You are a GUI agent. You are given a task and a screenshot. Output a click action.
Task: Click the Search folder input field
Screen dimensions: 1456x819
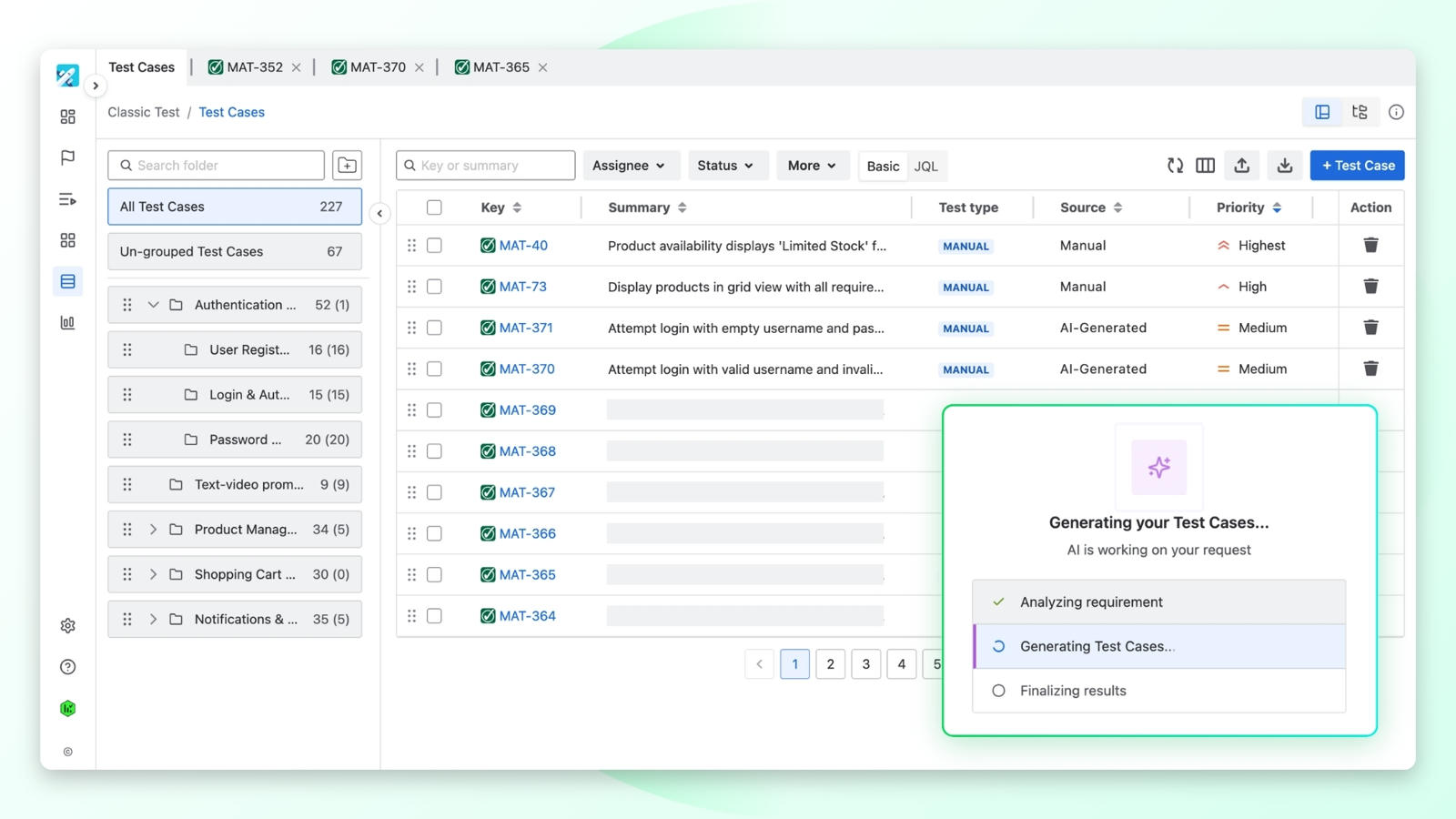(217, 166)
